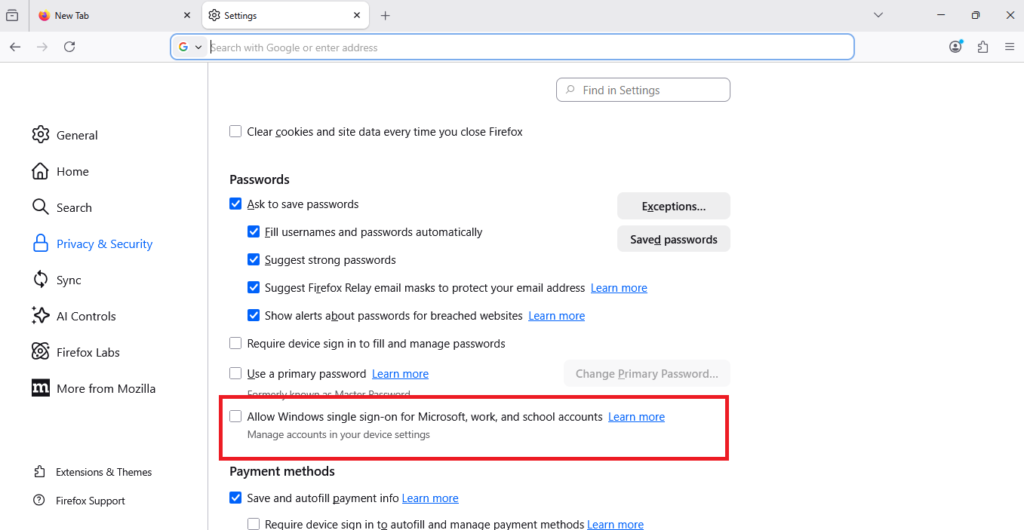This screenshot has width=1024, height=530.
Task: Click the Payment methods heading
Action: 282,471
